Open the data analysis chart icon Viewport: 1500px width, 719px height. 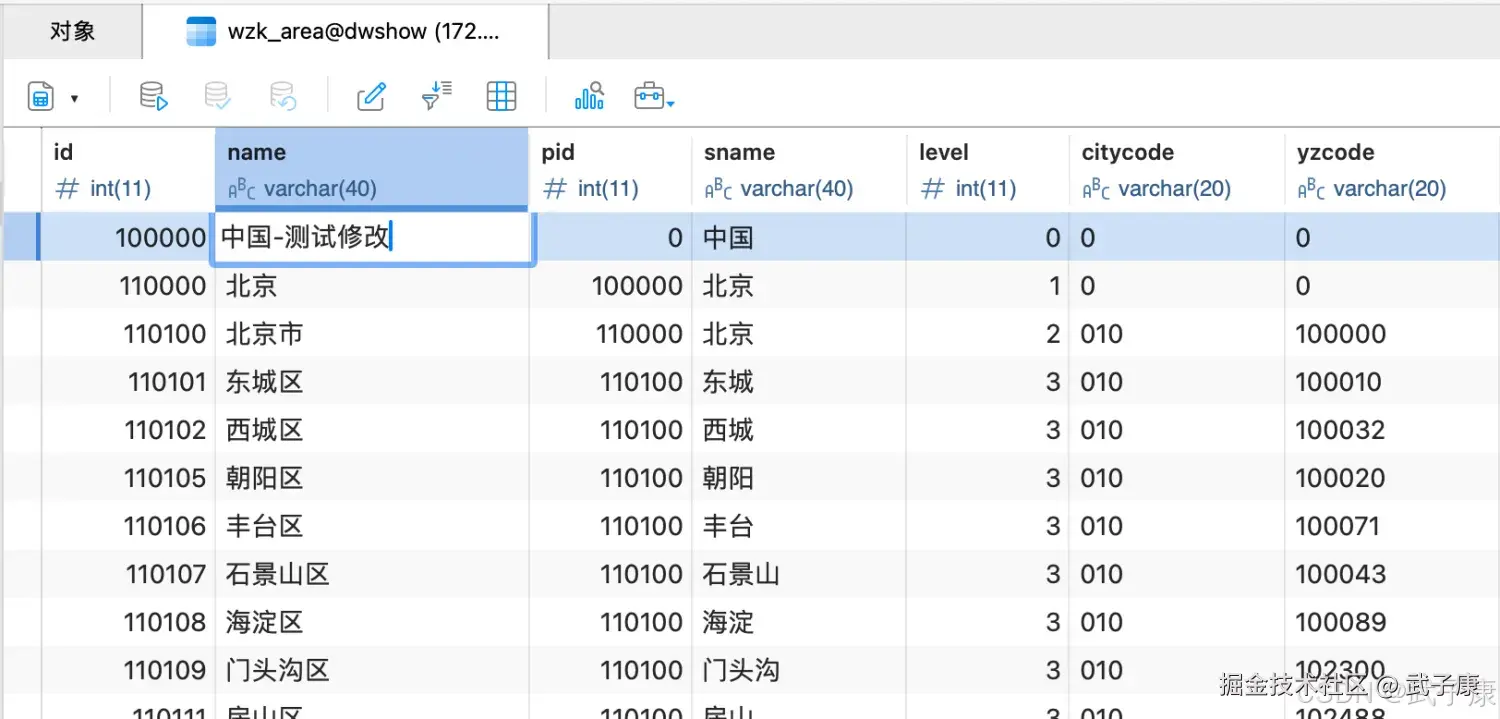click(x=588, y=96)
